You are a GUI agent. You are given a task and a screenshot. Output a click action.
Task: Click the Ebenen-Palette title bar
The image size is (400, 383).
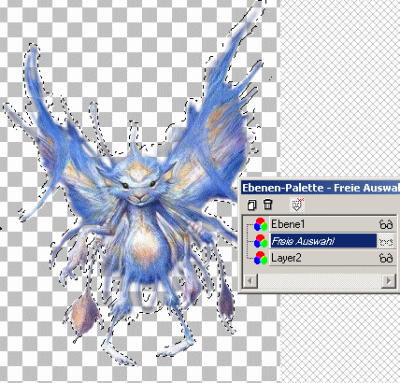[x=320, y=188]
